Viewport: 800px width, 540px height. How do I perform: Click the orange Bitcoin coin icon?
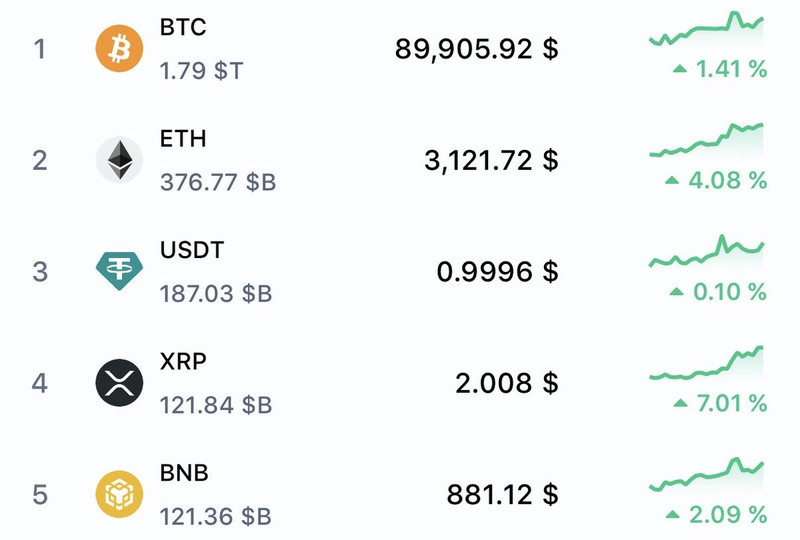(120, 49)
